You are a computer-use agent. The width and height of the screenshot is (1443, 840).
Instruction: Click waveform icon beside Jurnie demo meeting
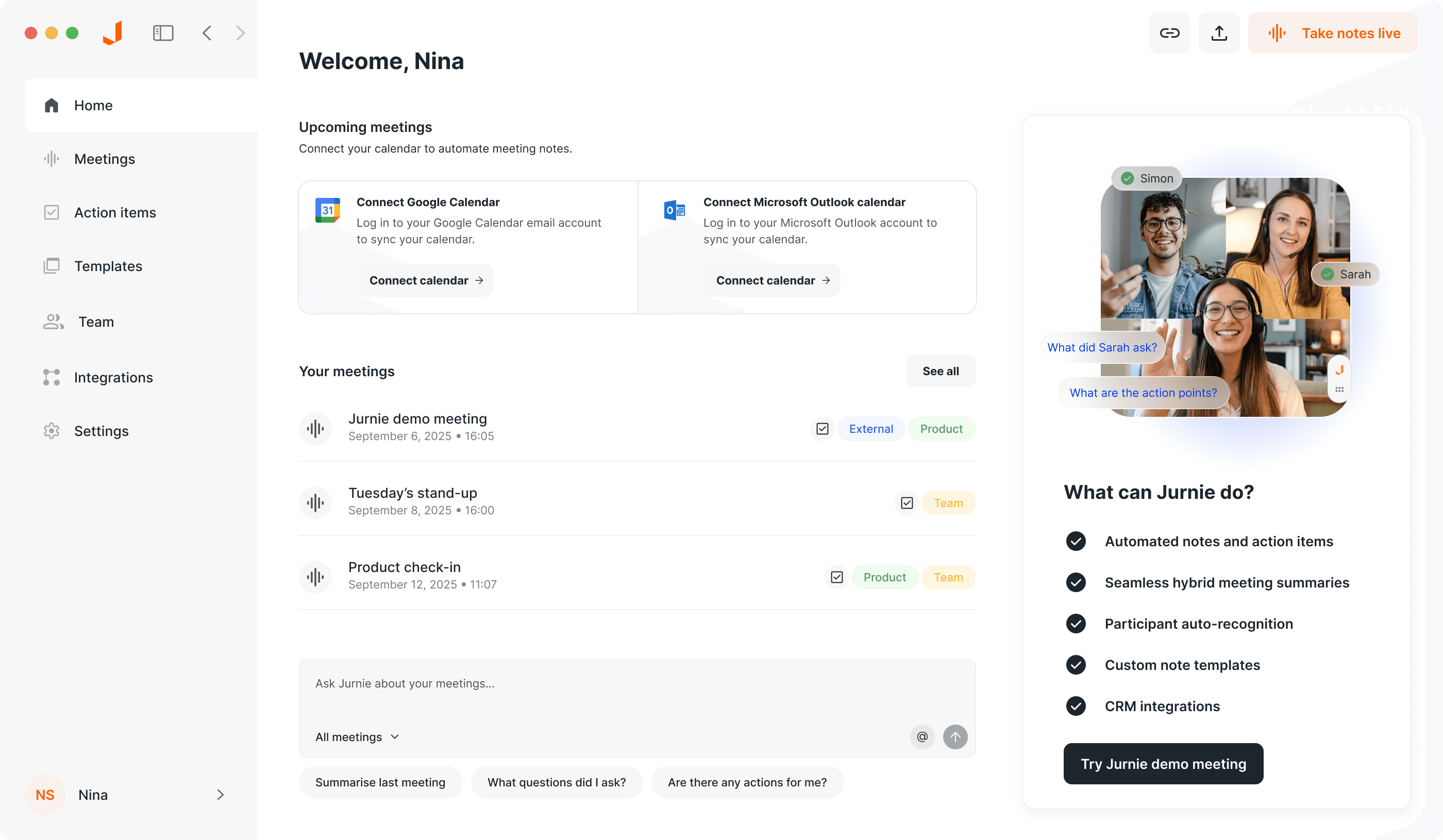point(315,428)
